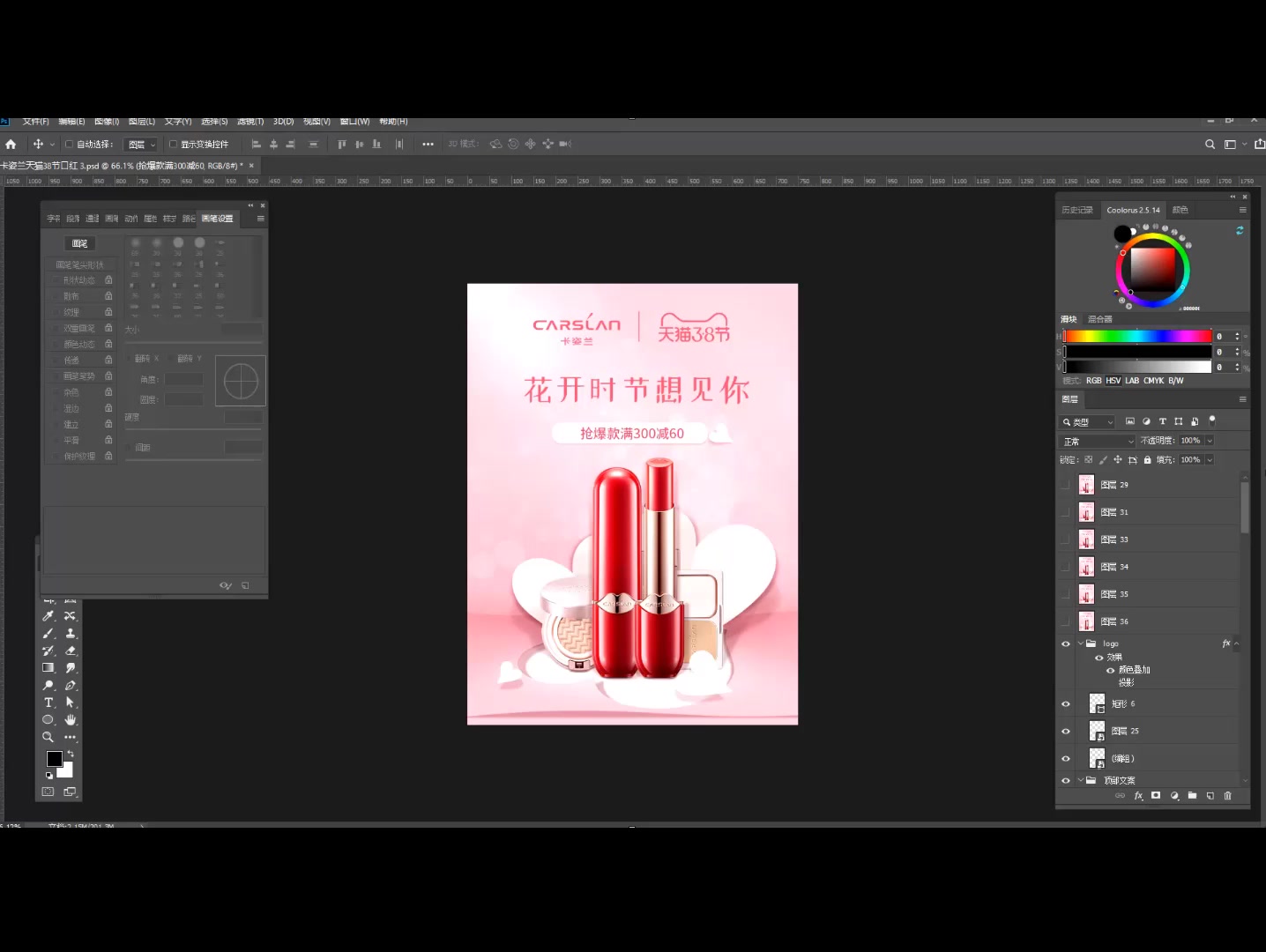Swap foreground and background colors
The image size is (1266, 952).
point(71,754)
